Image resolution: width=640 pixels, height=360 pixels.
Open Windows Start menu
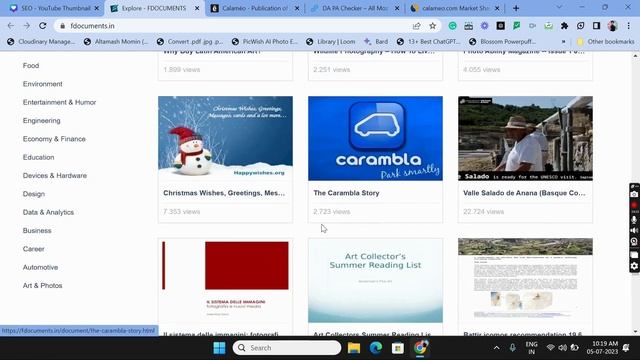click(x=219, y=348)
